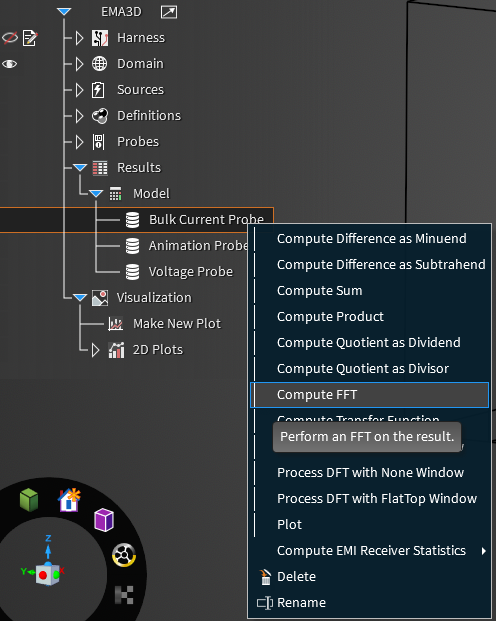
Task: Expand the Probes tree node
Action: 80,142
